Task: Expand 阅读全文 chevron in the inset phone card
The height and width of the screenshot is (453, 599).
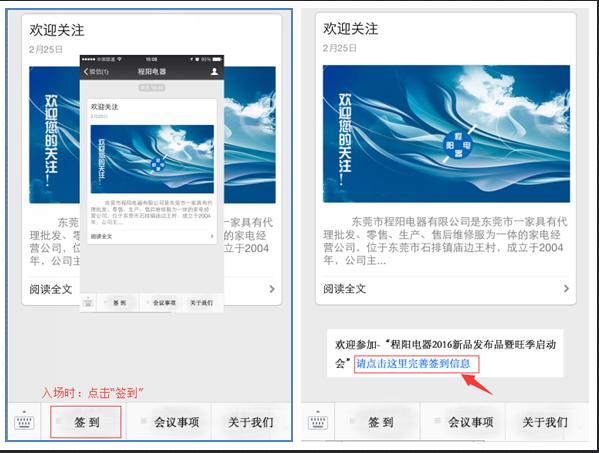Action: click(x=212, y=236)
